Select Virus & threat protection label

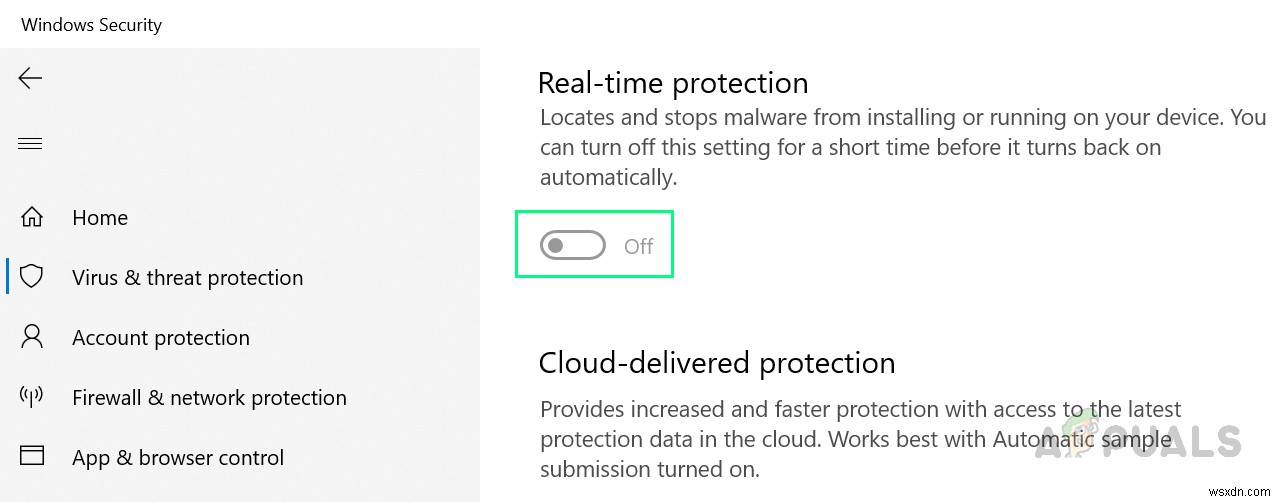[187, 278]
